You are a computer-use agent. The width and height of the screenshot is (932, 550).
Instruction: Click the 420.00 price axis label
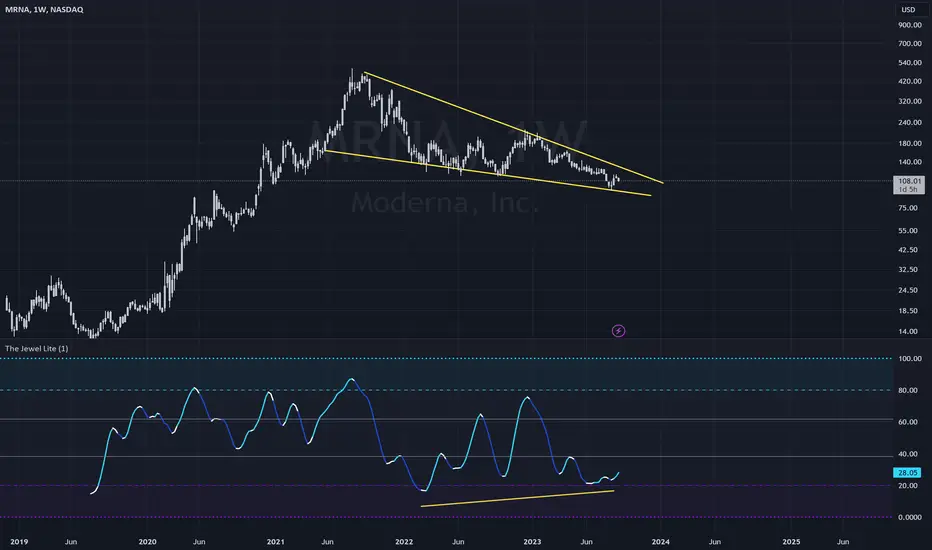[x=910, y=81]
